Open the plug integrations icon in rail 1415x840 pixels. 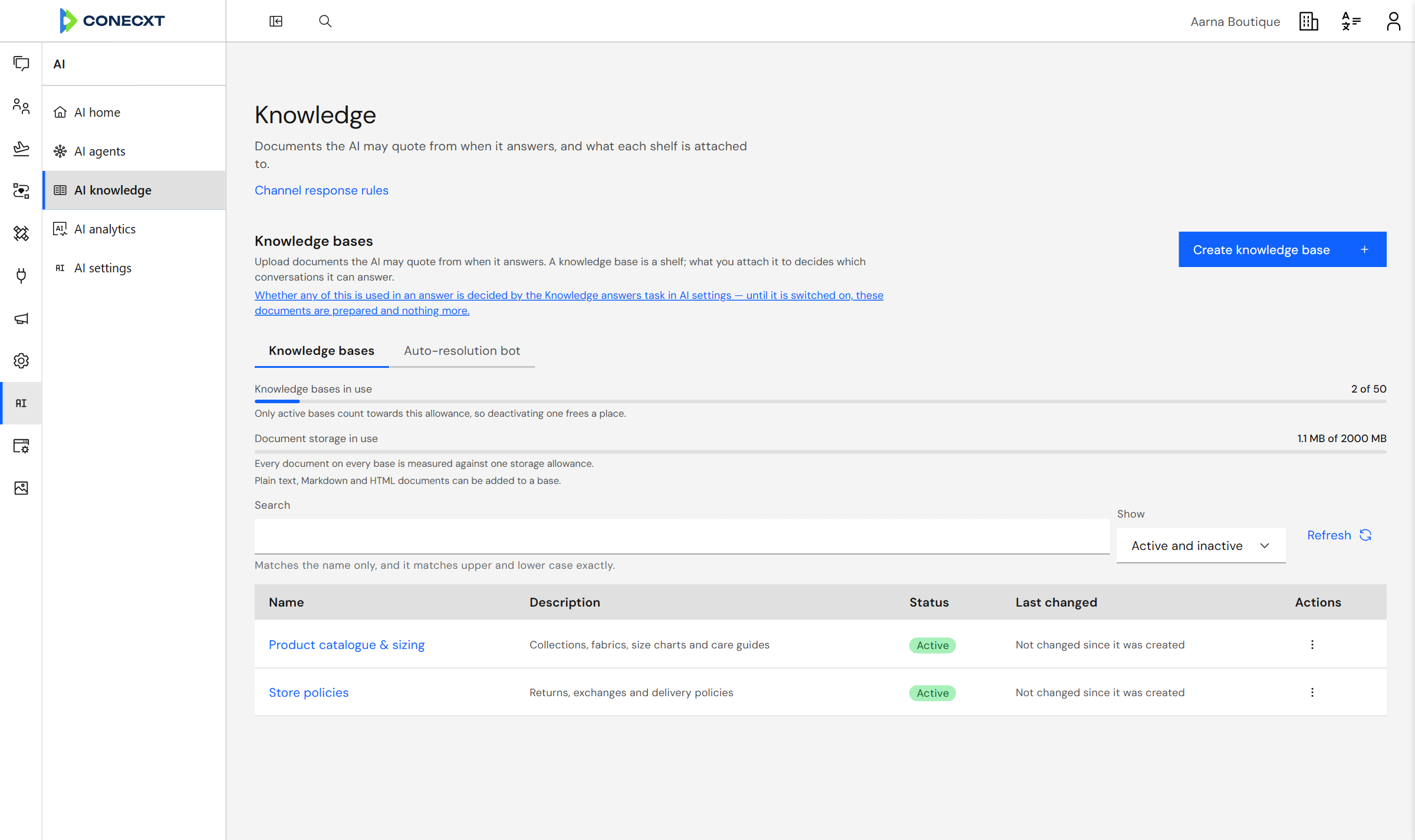pyautogui.click(x=21, y=275)
